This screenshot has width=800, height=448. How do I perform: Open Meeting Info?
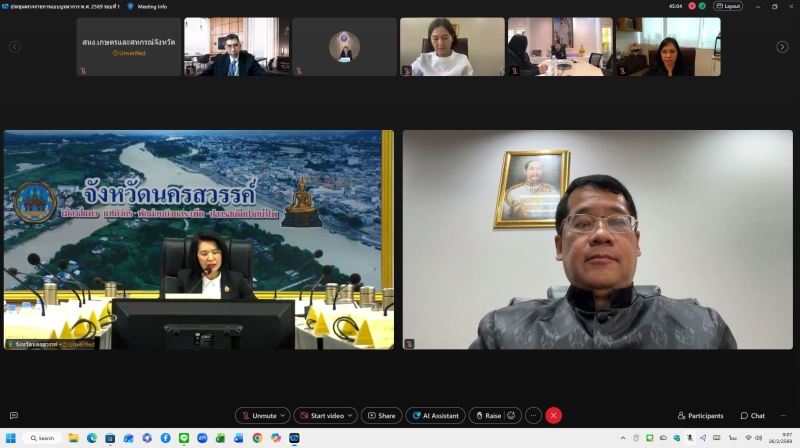click(x=152, y=6)
